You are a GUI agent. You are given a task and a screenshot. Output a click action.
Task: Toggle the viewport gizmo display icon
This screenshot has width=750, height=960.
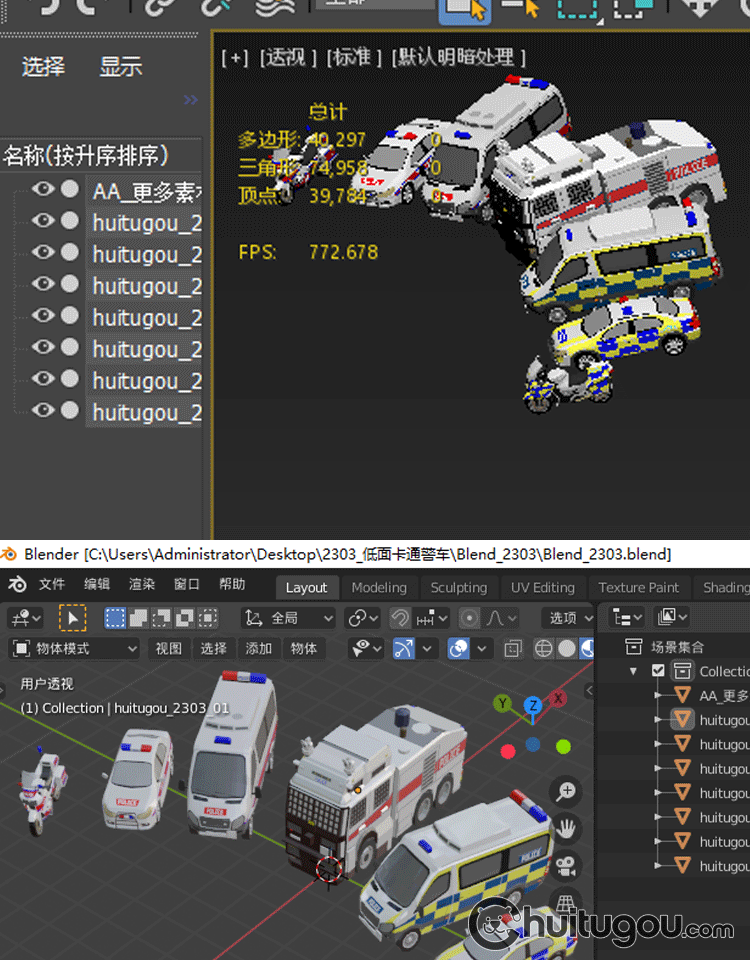[x=404, y=648]
